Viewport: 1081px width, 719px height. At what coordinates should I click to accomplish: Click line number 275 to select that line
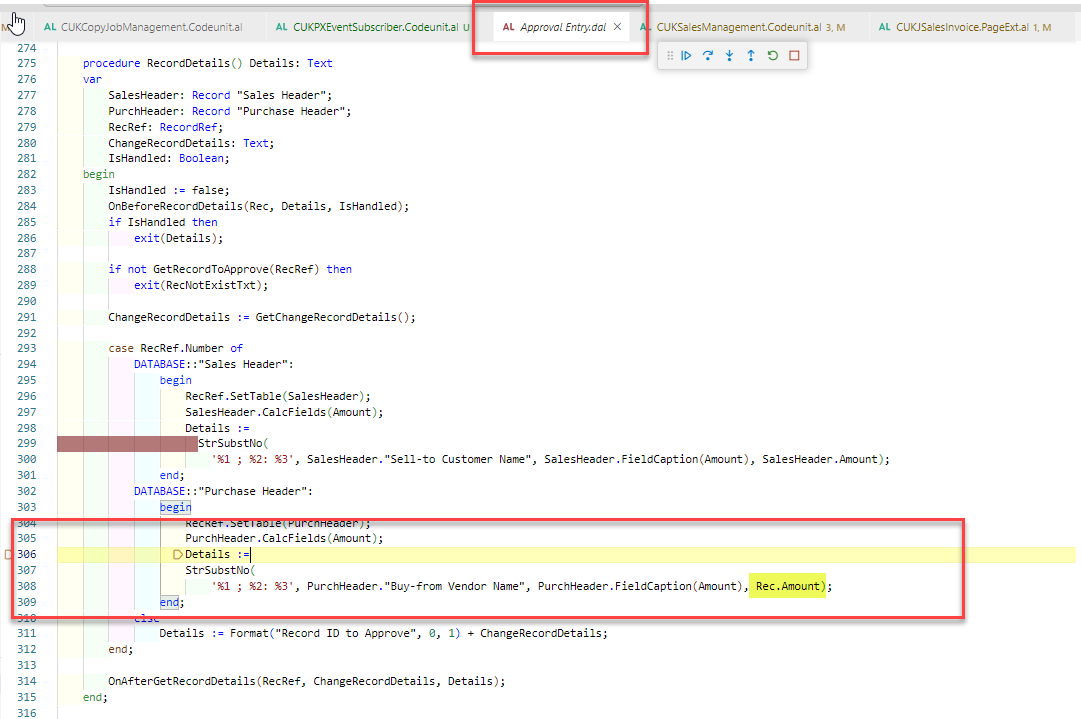coord(30,62)
